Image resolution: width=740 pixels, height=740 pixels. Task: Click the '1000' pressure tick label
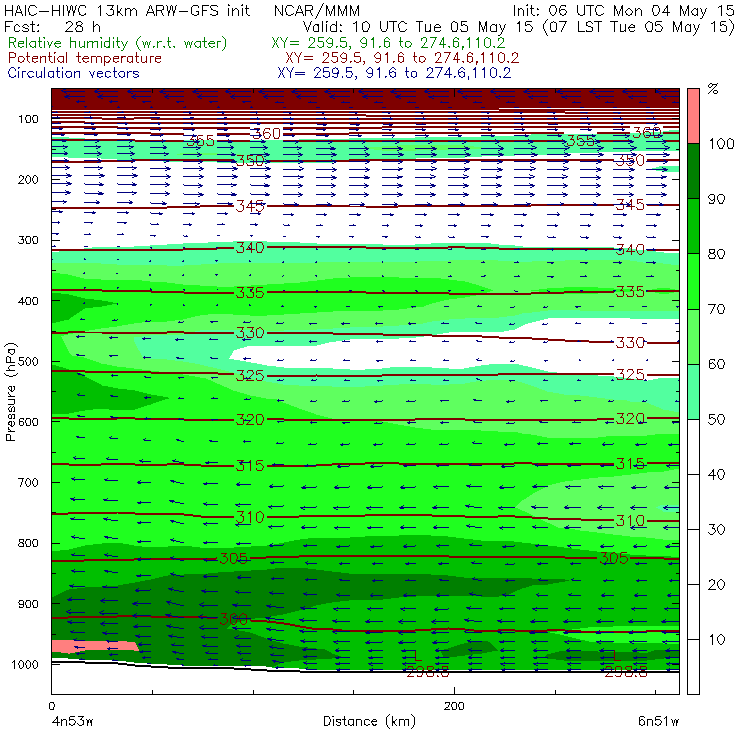coord(25,664)
